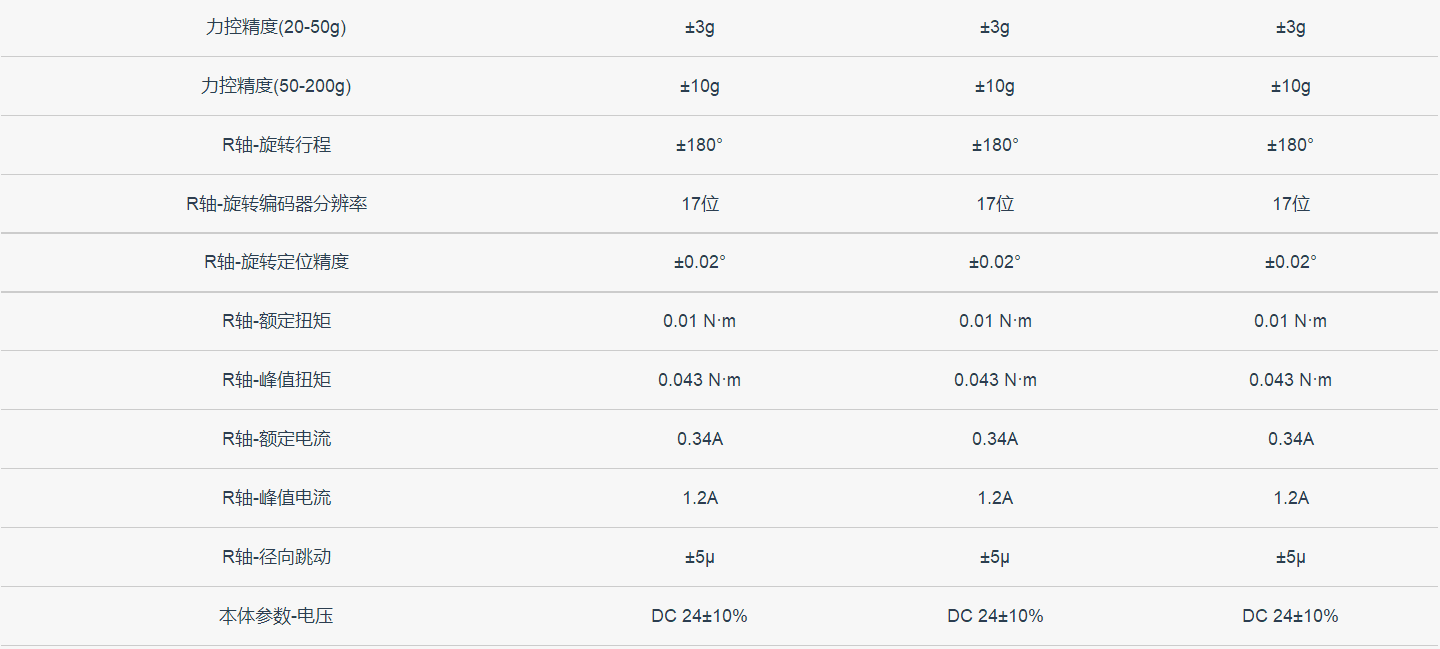
Task: Click the first ±180° value cell
Action: [x=700, y=145]
